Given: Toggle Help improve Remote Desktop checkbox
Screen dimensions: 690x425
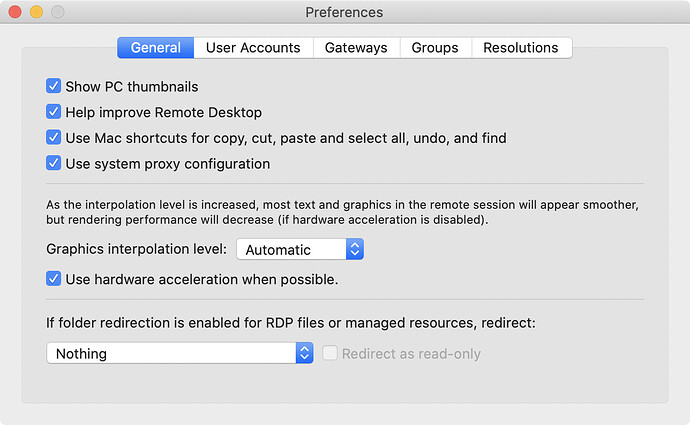Looking at the screenshot, I should (x=54, y=112).
